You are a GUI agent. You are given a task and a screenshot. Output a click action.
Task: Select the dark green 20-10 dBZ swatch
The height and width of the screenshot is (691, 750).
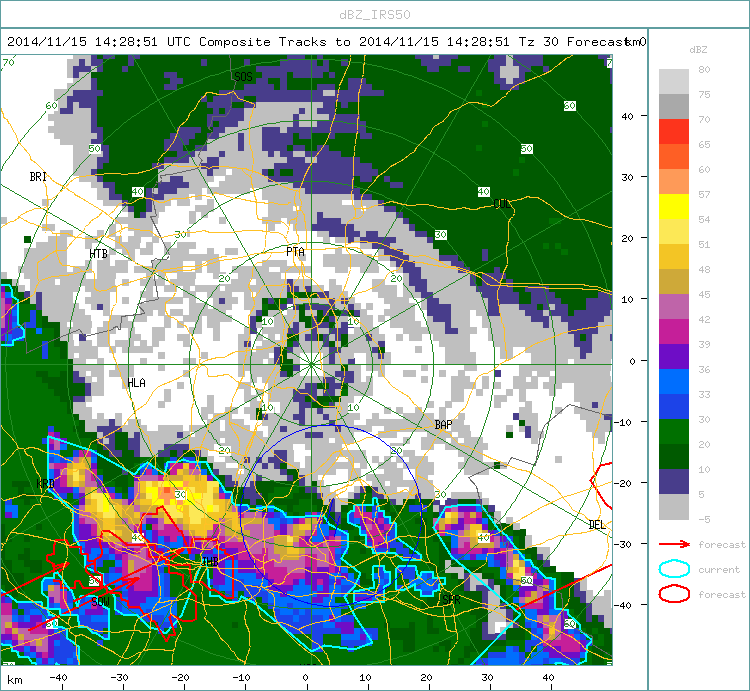coord(674,456)
